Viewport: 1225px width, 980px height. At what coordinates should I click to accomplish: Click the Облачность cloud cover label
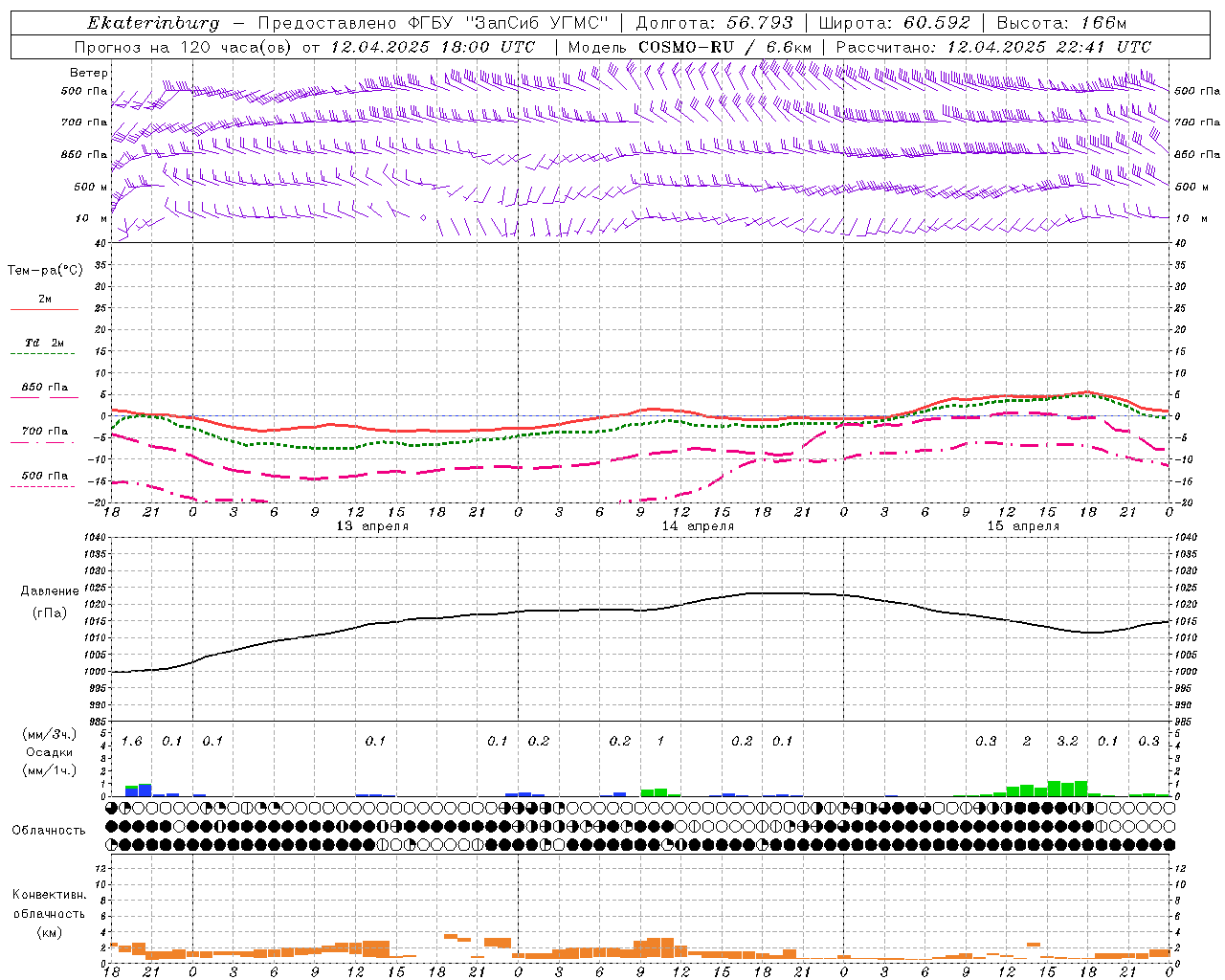click(x=49, y=831)
